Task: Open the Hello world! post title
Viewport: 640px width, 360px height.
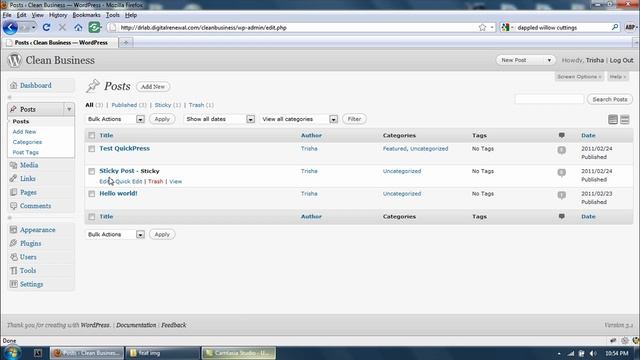Action: point(118,193)
